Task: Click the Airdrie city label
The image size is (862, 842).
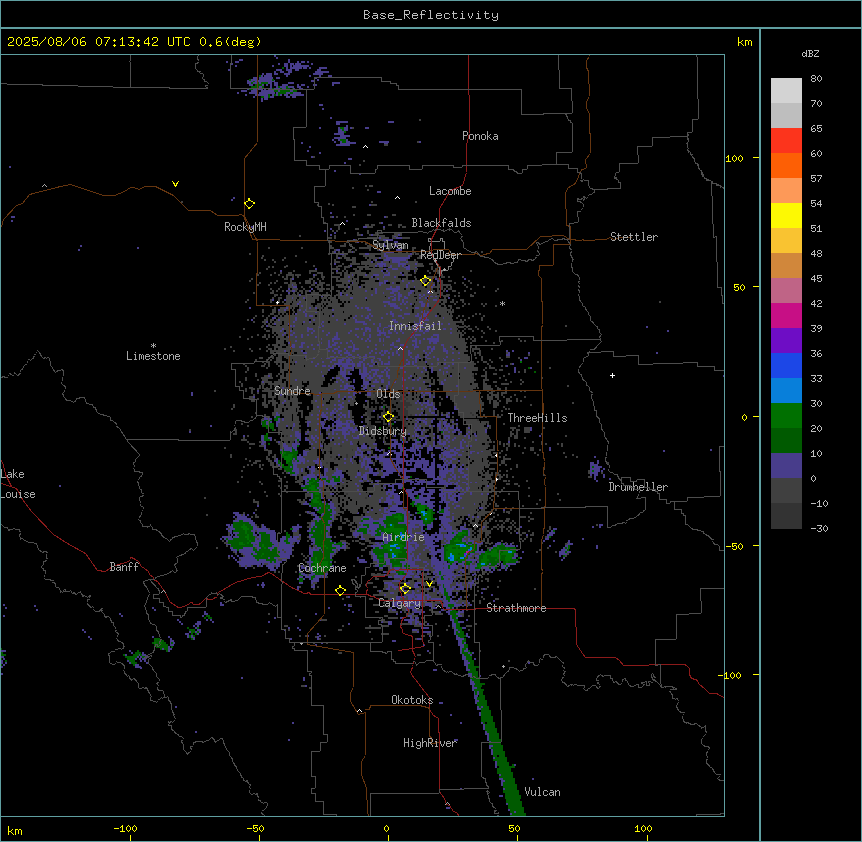Action: (x=403, y=537)
